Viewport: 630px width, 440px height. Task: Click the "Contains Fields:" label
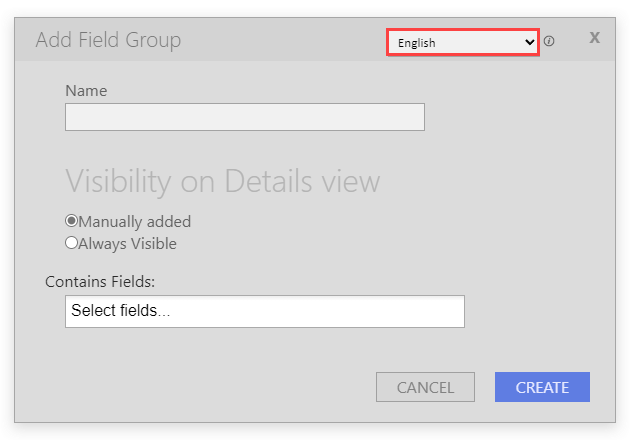[x=100, y=282]
